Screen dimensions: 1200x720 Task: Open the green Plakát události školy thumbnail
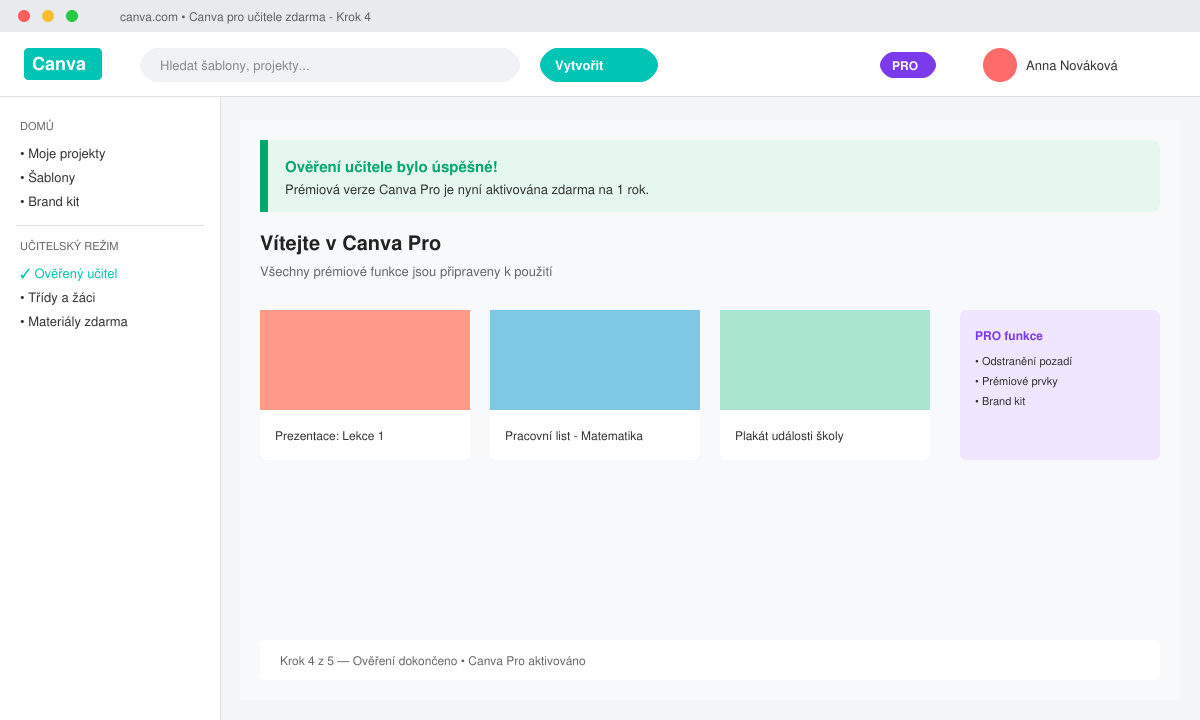point(825,360)
